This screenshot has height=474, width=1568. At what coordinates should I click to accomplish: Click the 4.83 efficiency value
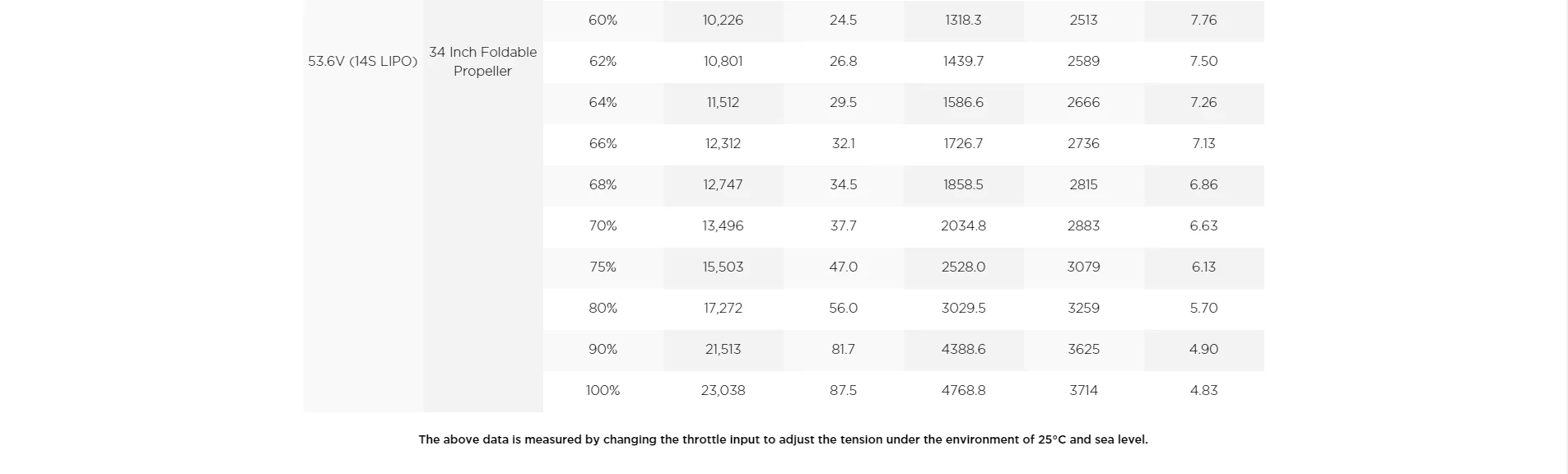[x=1204, y=391]
